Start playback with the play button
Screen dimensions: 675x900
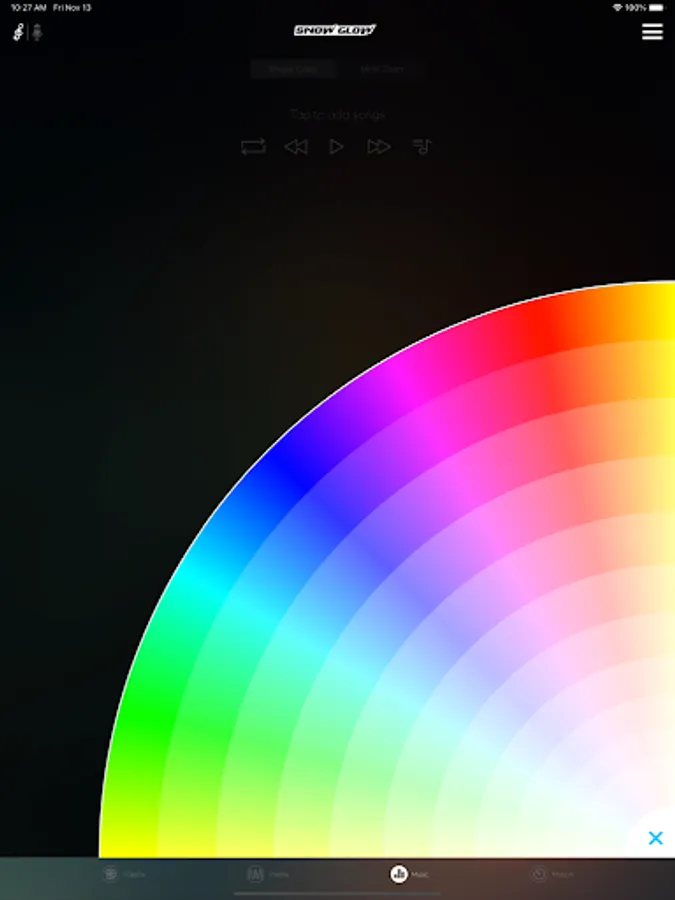pyautogui.click(x=336, y=147)
